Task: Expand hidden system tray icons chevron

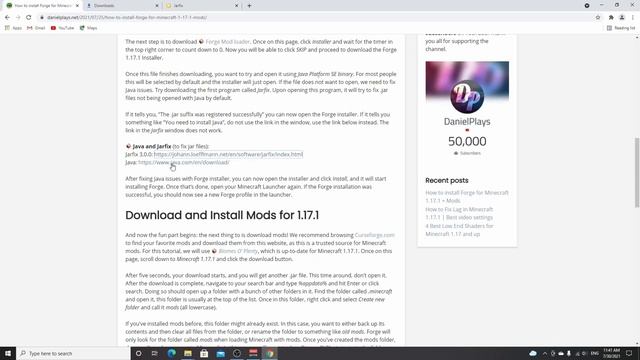Action: pos(544,353)
